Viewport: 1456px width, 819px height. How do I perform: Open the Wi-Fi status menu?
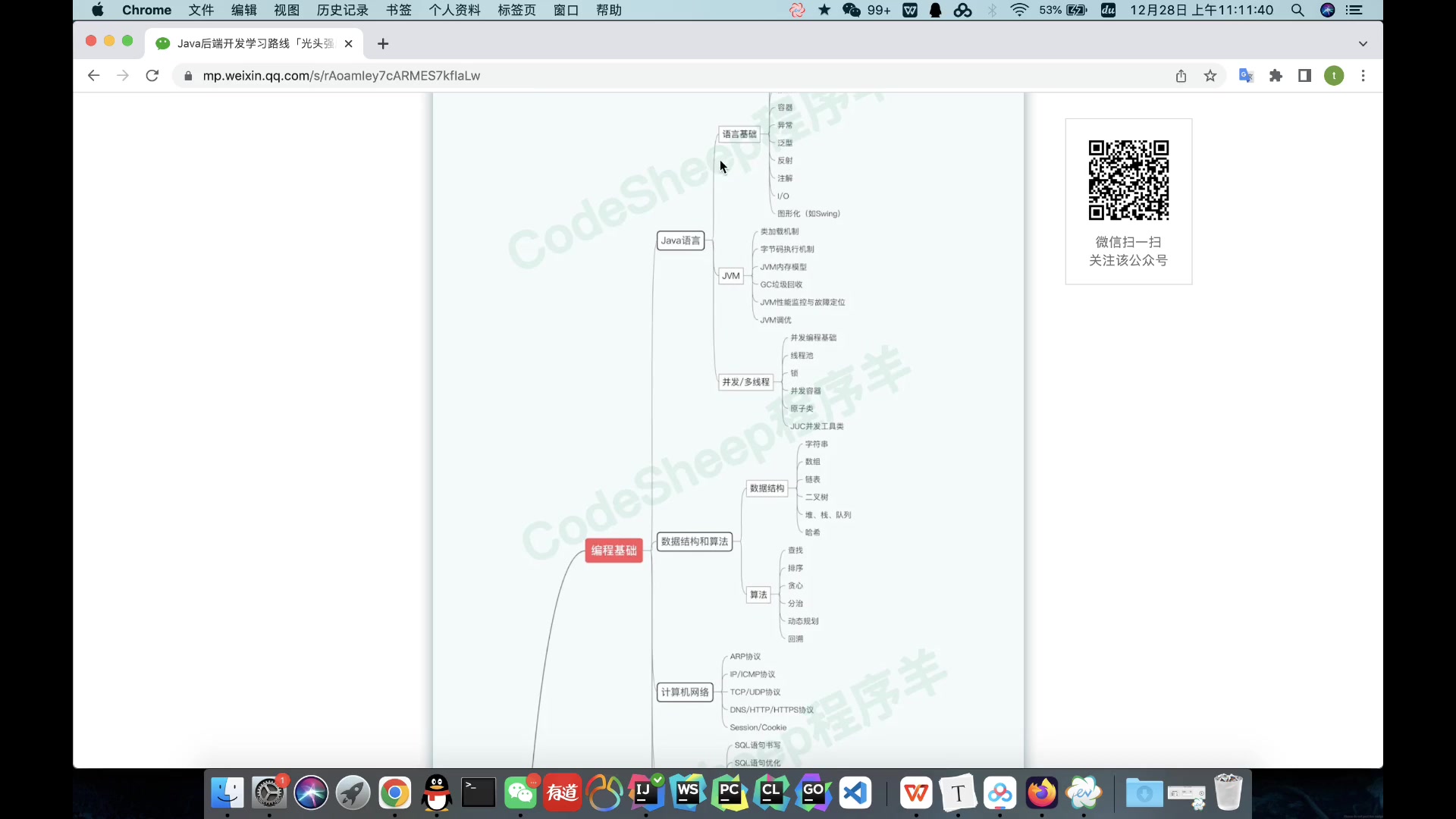pyautogui.click(x=1019, y=10)
